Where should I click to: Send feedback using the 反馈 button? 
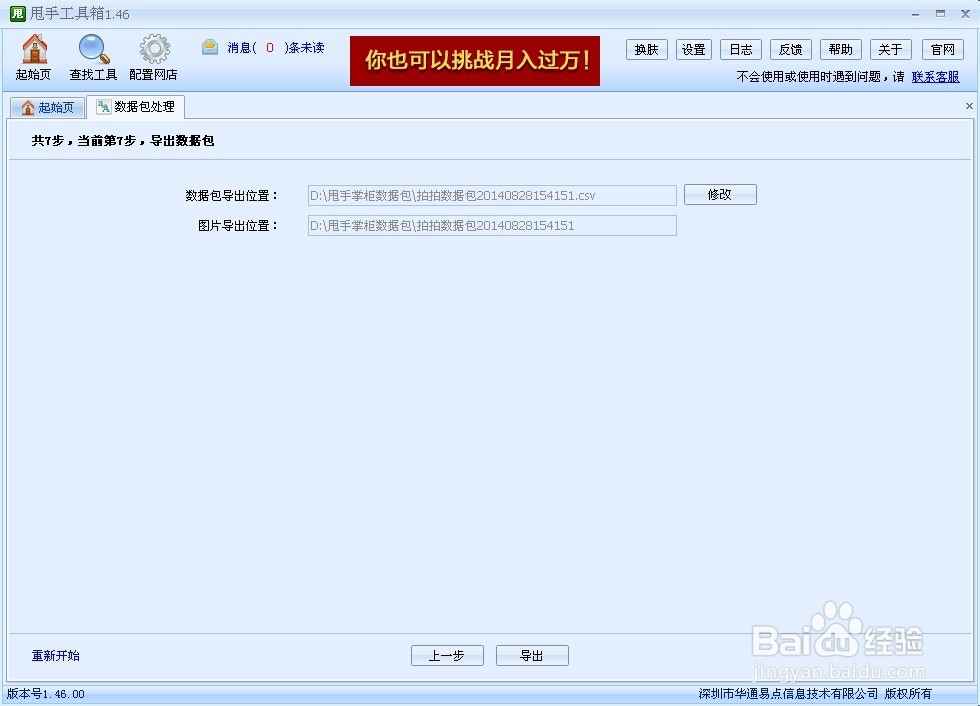tap(790, 49)
